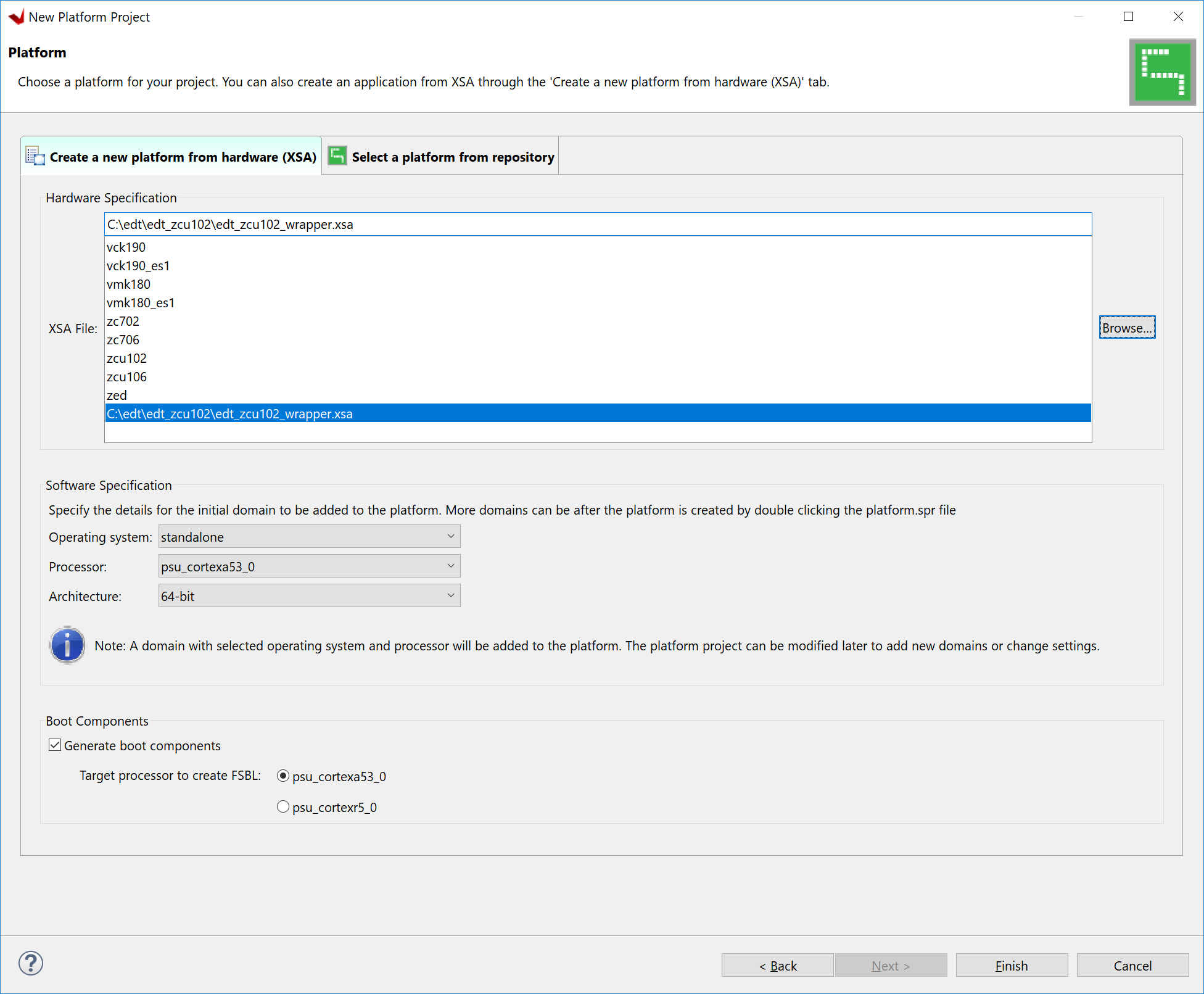Click the Vitis logo in title bar
Screen dimensions: 1204x994
[x=17, y=17]
